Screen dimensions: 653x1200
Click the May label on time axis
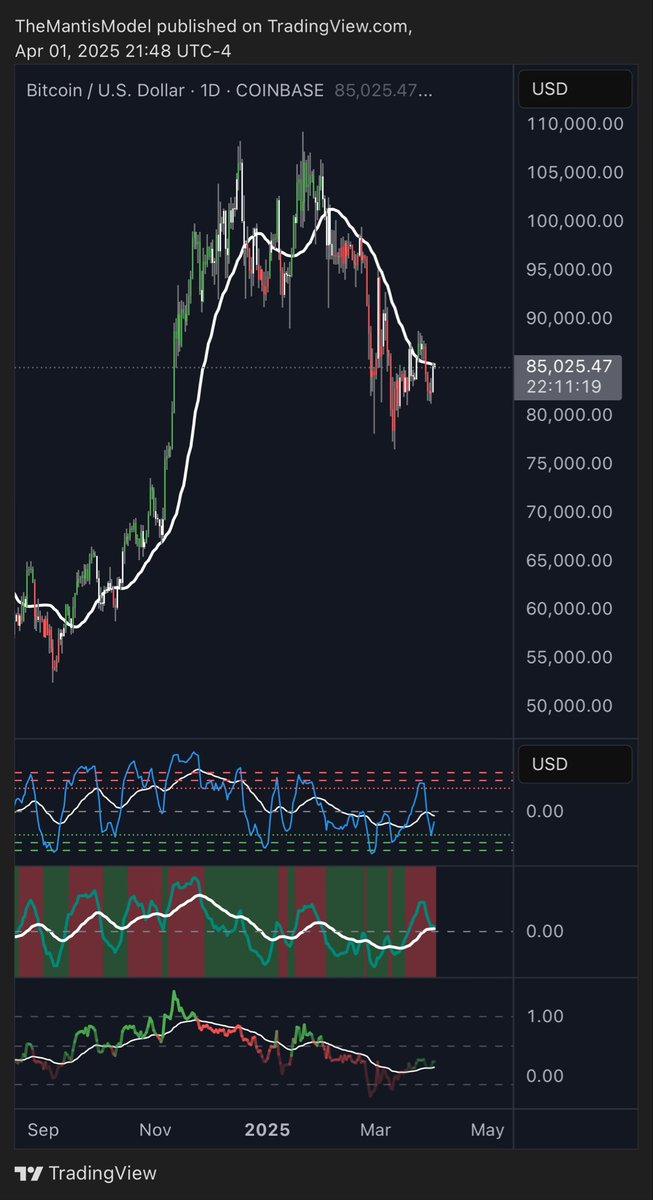[487, 1130]
